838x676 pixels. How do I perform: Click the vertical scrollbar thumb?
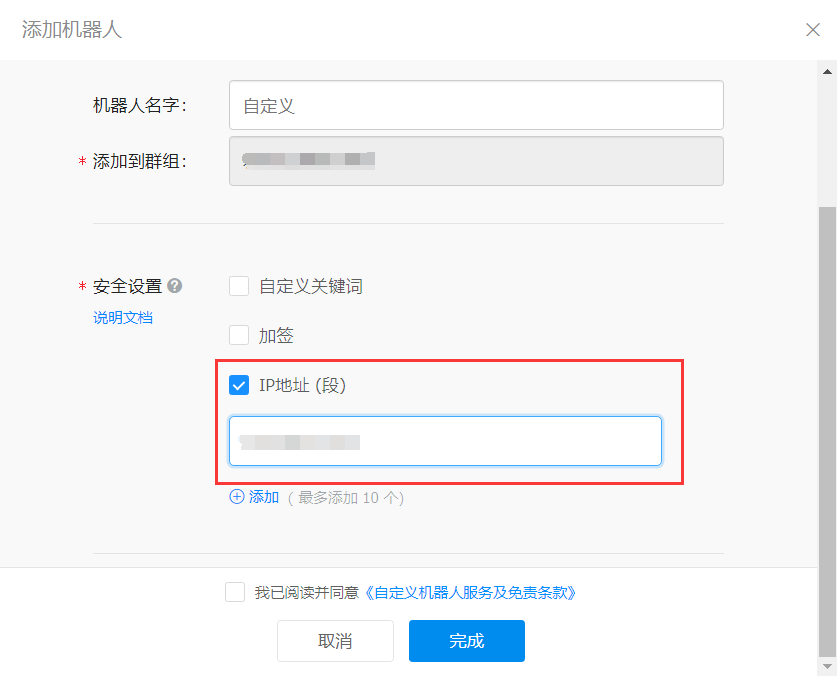pyautogui.click(x=827, y=432)
